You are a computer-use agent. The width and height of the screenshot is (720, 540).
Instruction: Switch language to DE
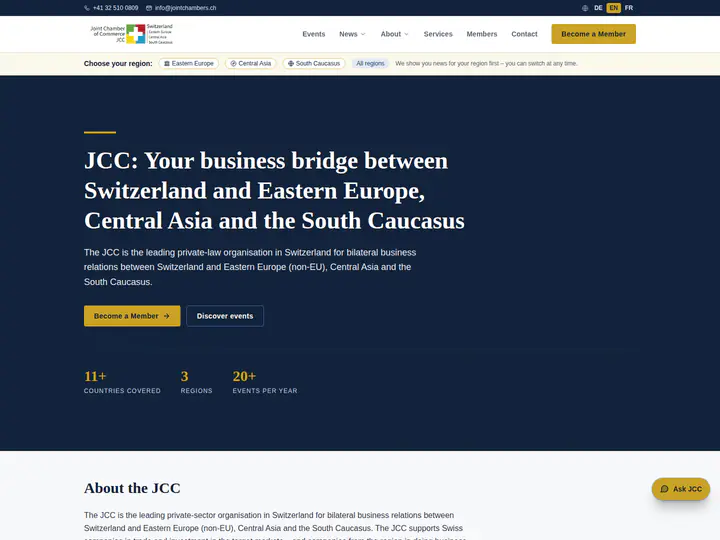[x=598, y=8]
